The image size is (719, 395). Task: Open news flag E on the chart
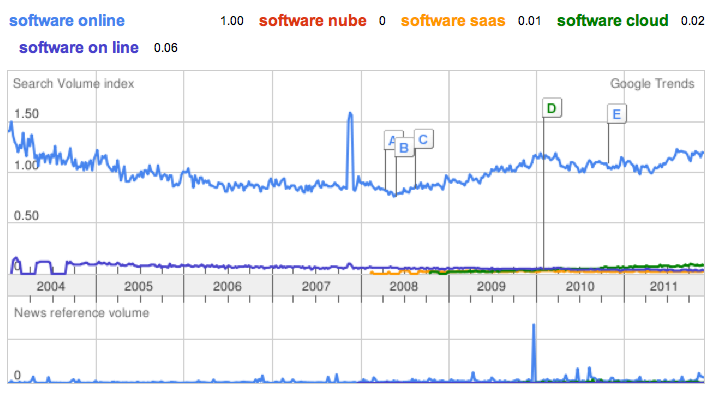617,114
